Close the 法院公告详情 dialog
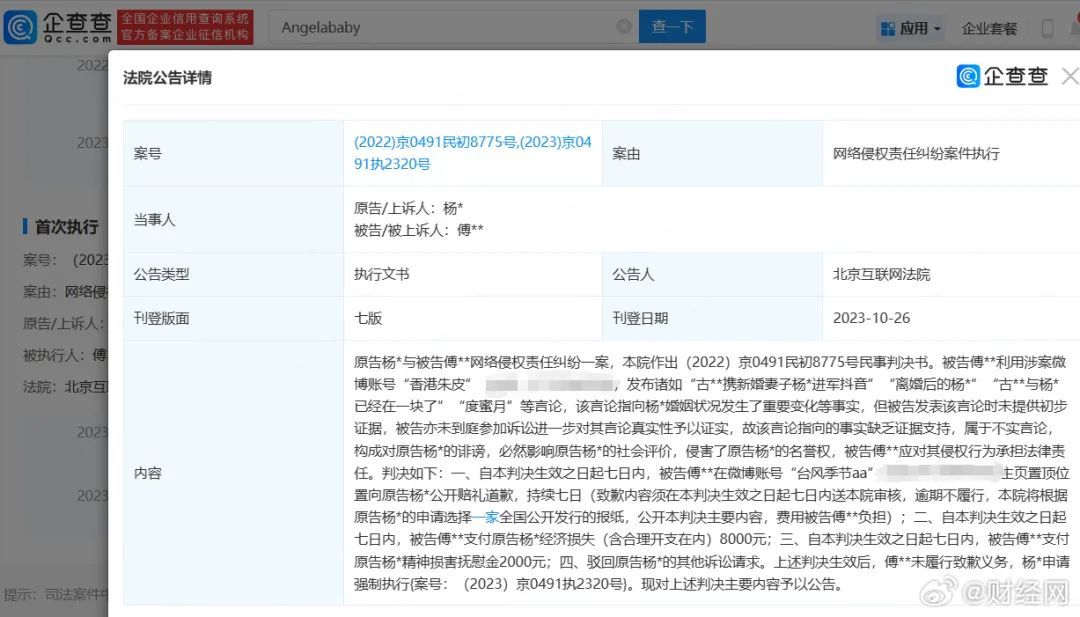 1069,76
